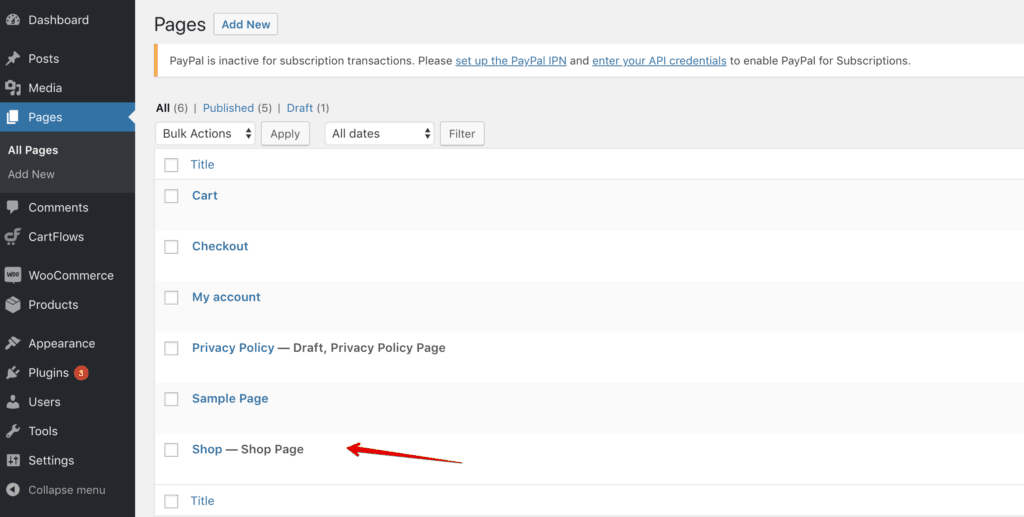Viewport: 1024px width, 517px height.
Task: Tick the checkbox for Cart page
Action: coord(171,196)
